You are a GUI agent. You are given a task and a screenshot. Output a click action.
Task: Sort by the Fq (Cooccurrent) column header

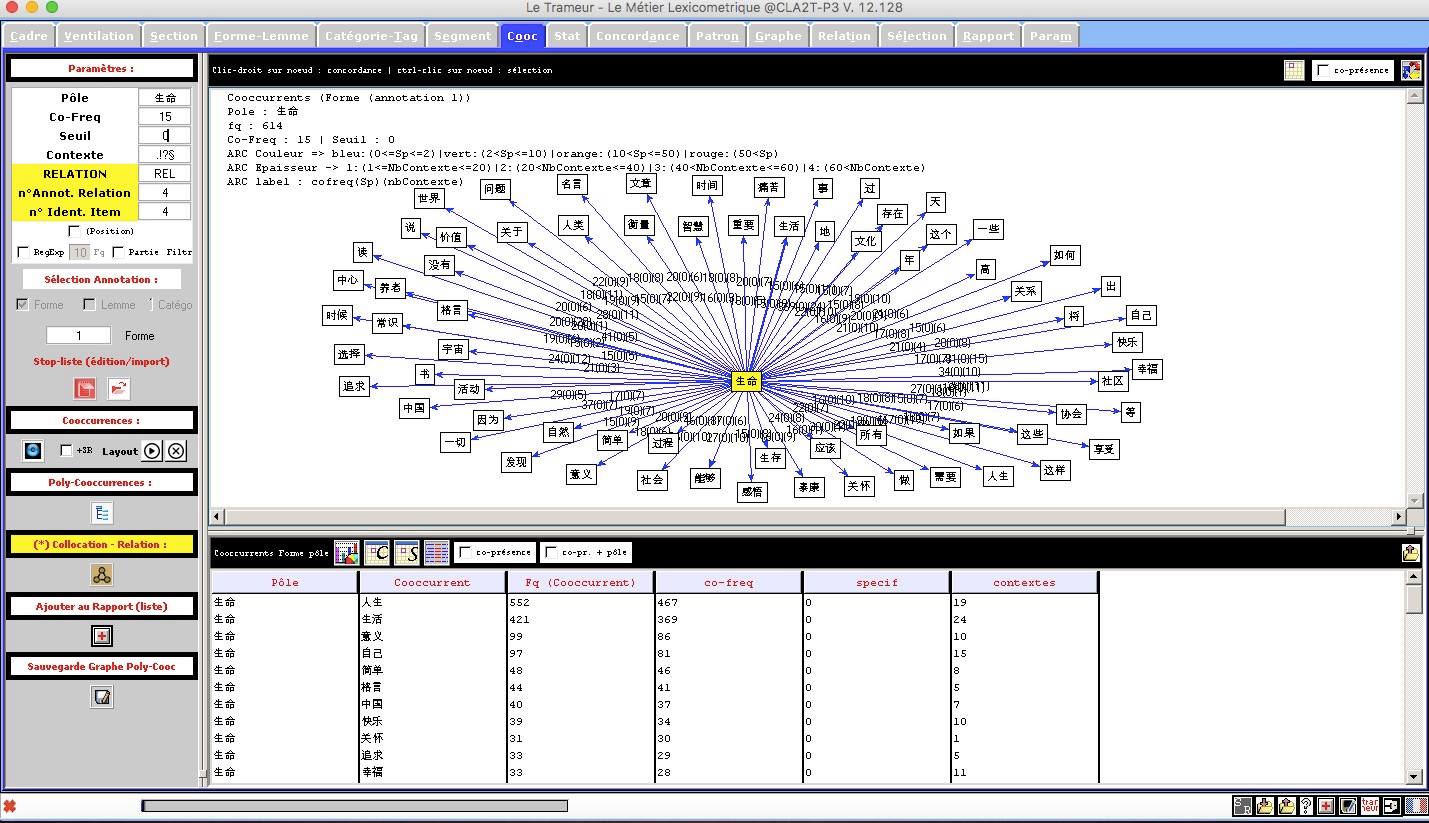(580, 582)
